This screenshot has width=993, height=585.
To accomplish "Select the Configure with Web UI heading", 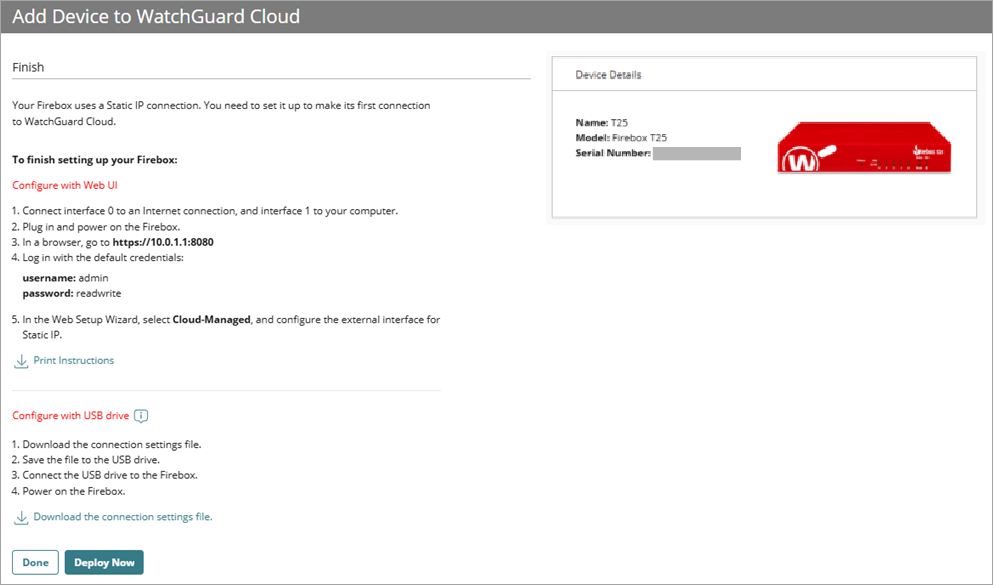I will 65,185.
